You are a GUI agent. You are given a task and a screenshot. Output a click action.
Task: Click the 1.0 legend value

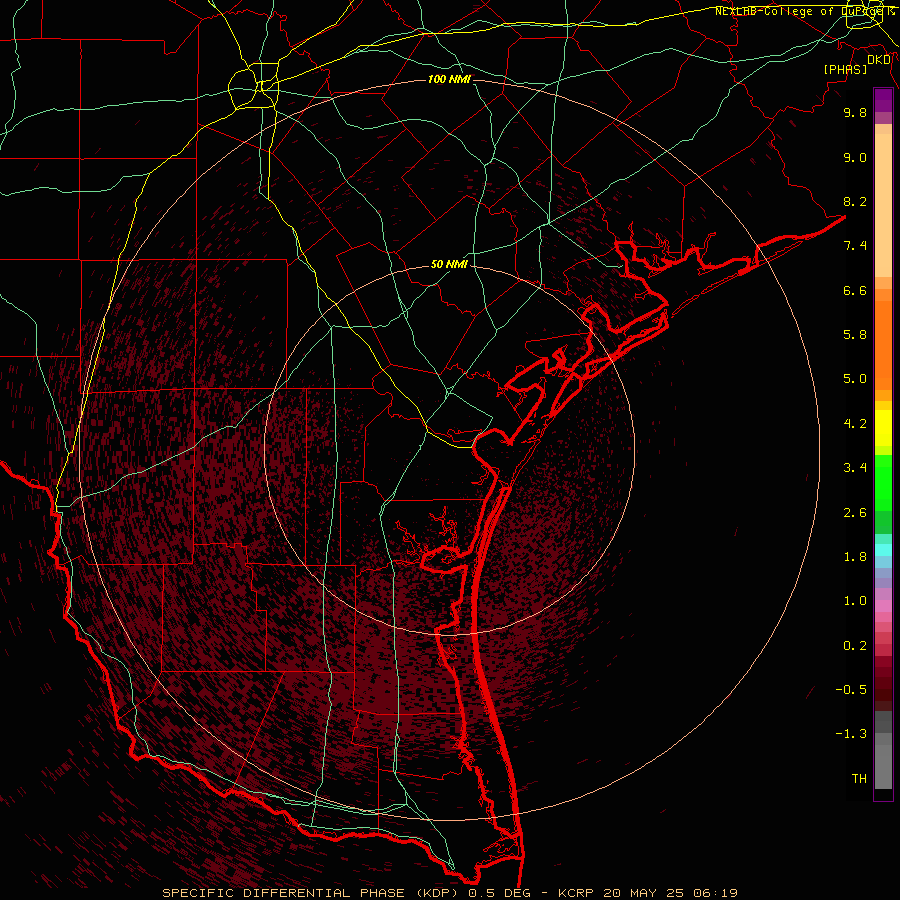(855, 601)
